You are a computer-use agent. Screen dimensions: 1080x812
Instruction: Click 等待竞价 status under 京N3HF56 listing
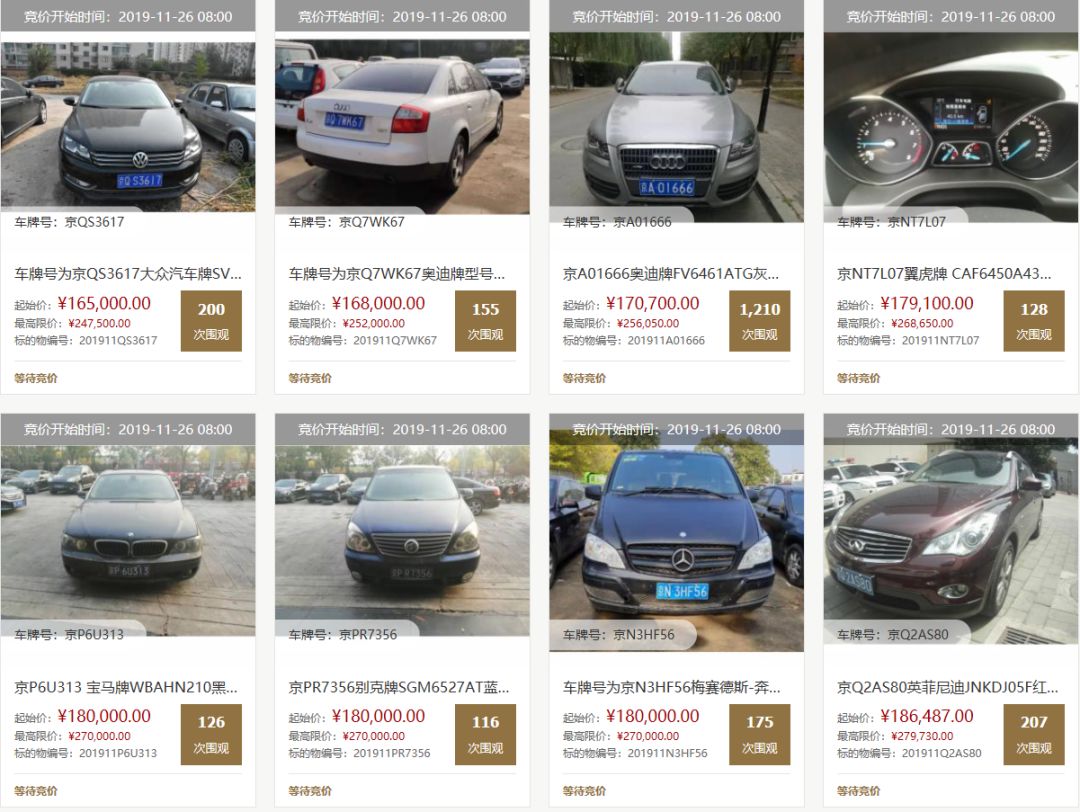pyautogui.click(x=584, y=791)
